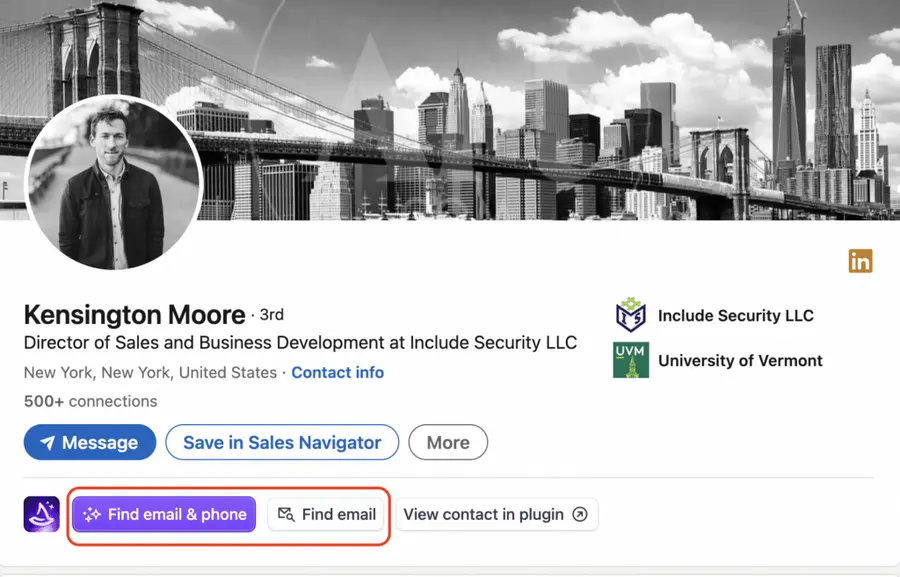The image size is (900, 577).
Task: Click the University of Vermont school logo
Action: (631, 361)
